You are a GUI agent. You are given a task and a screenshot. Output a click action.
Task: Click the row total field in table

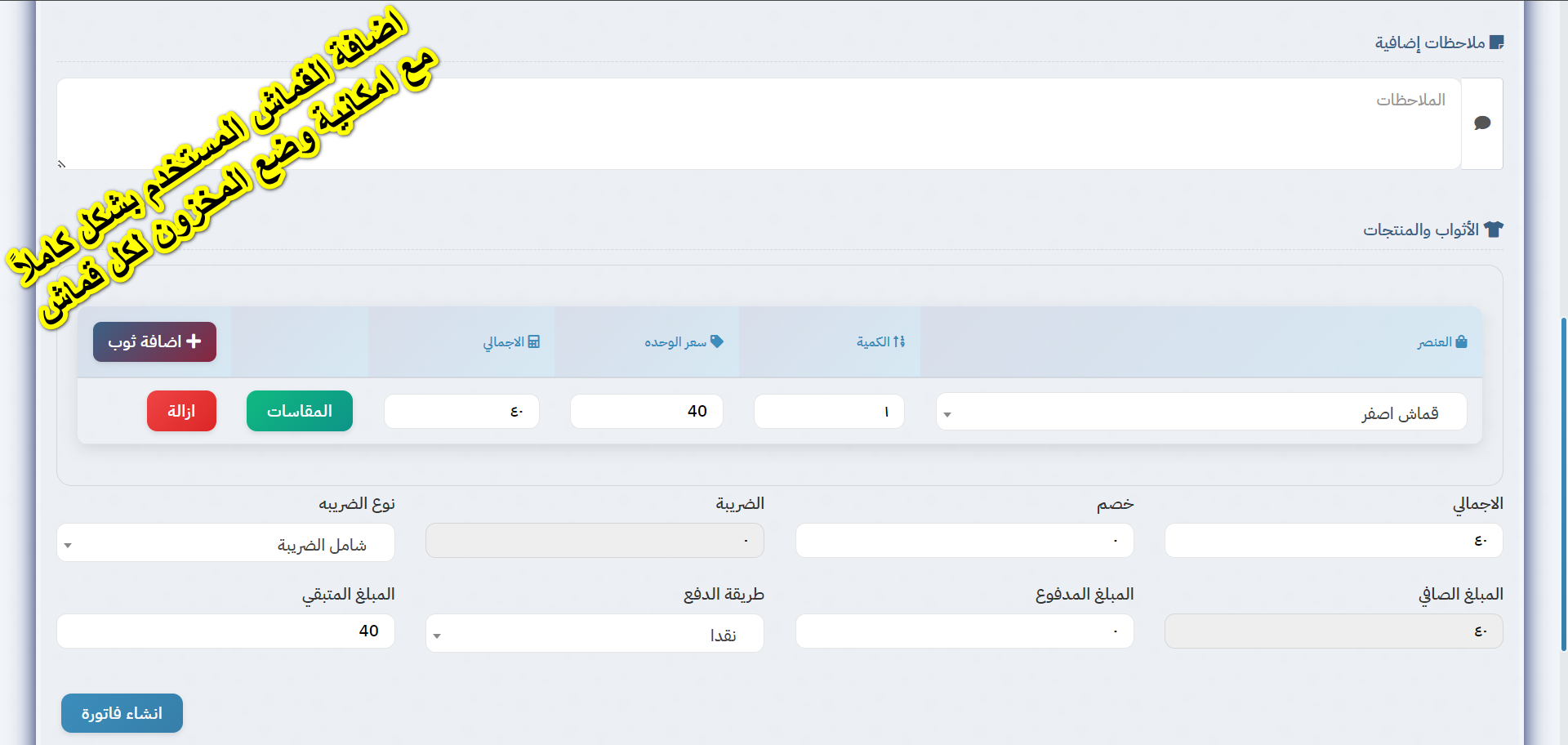(x=461, y=411)
